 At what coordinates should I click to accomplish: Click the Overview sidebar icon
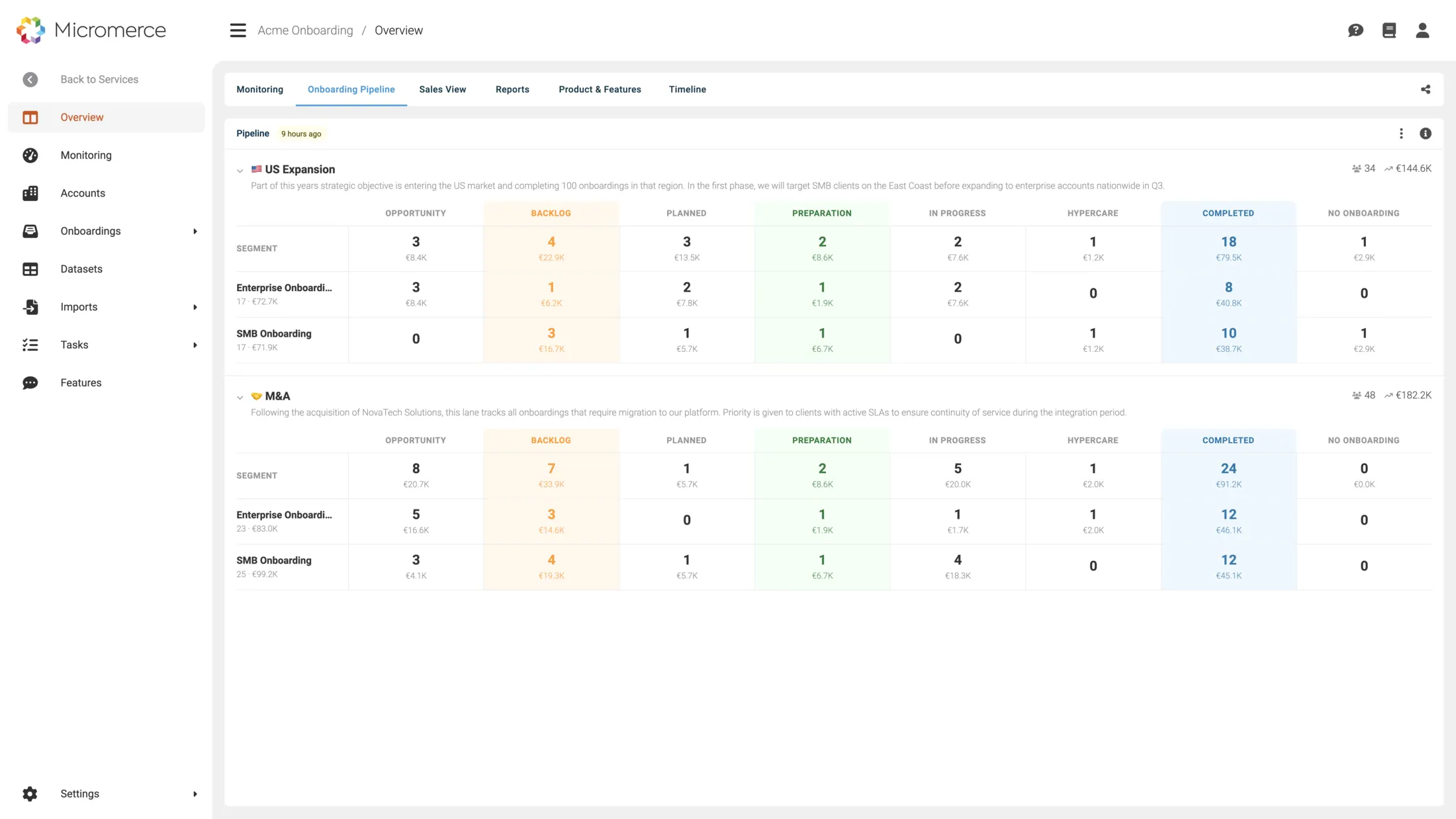click(x=30, y=117)
